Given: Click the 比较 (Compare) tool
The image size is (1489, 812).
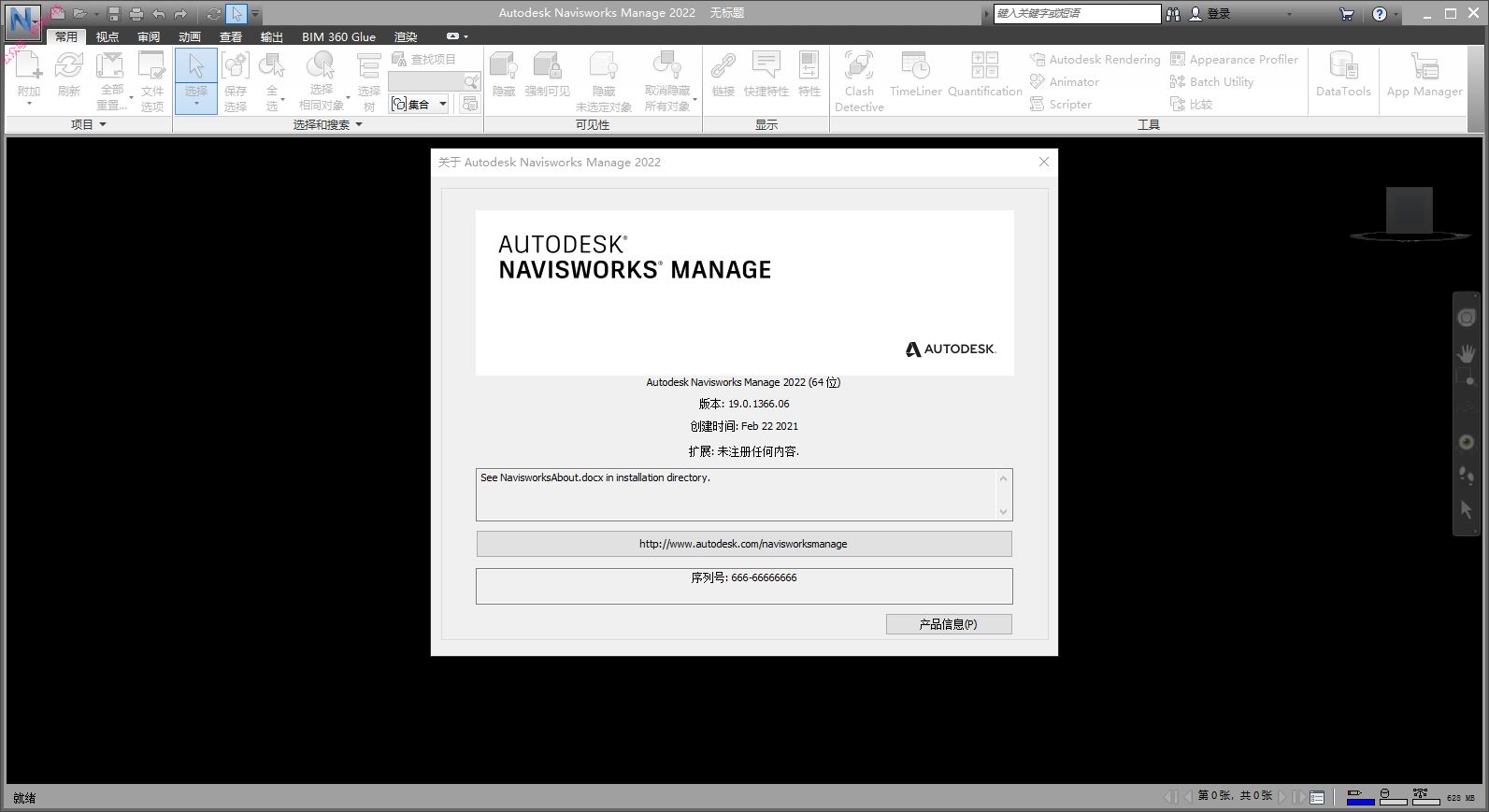Looking at the screenshot, I should pos(1191,104).
